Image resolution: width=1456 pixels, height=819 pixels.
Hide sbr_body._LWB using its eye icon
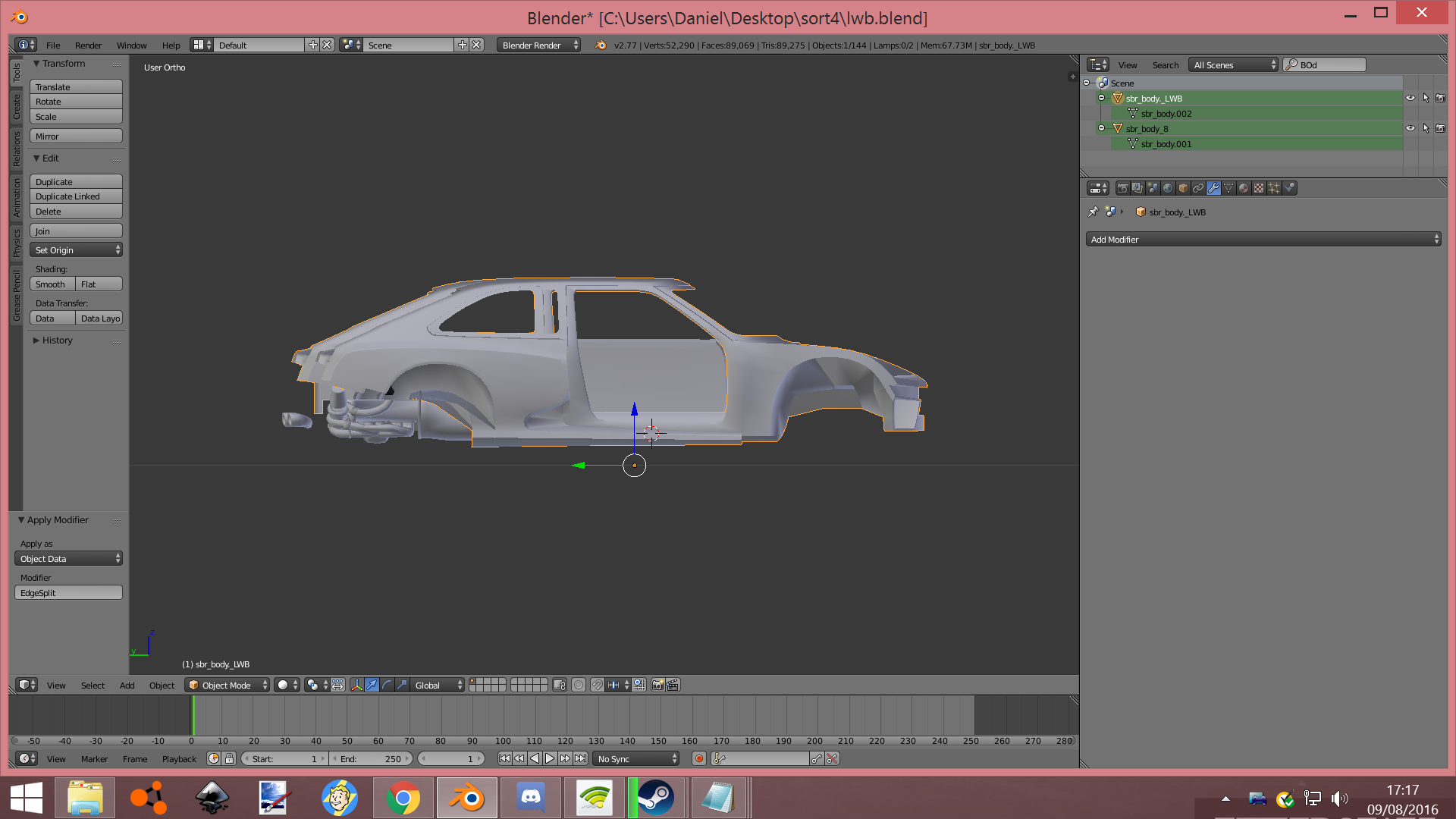pyautogui.click(x=1410, y=98)
